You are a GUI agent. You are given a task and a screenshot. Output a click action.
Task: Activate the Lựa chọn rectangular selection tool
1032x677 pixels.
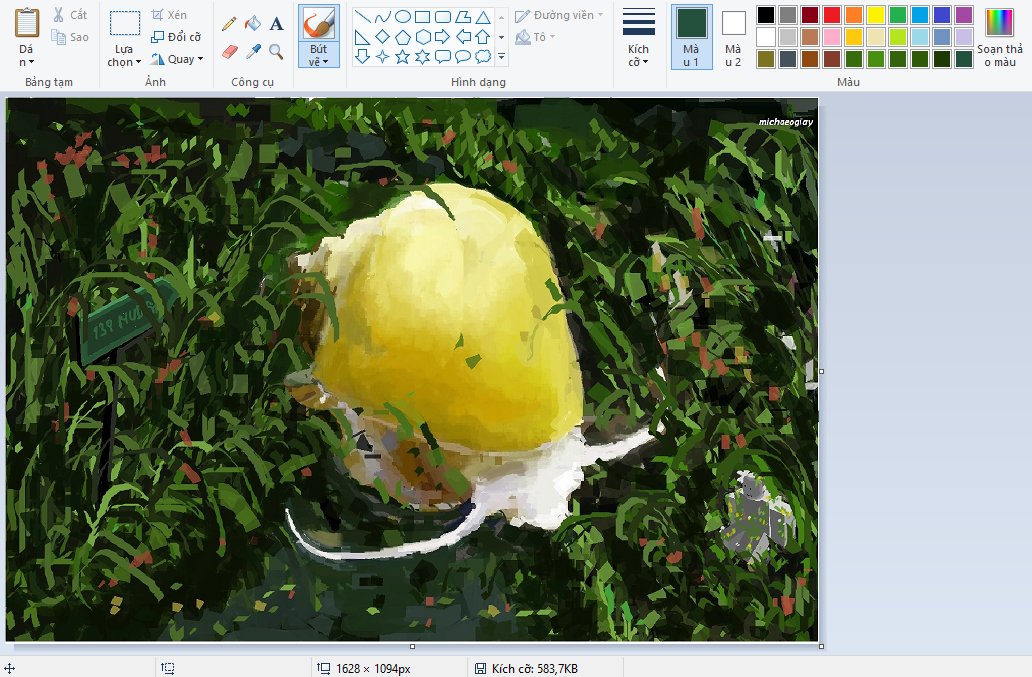click(124, 24)
